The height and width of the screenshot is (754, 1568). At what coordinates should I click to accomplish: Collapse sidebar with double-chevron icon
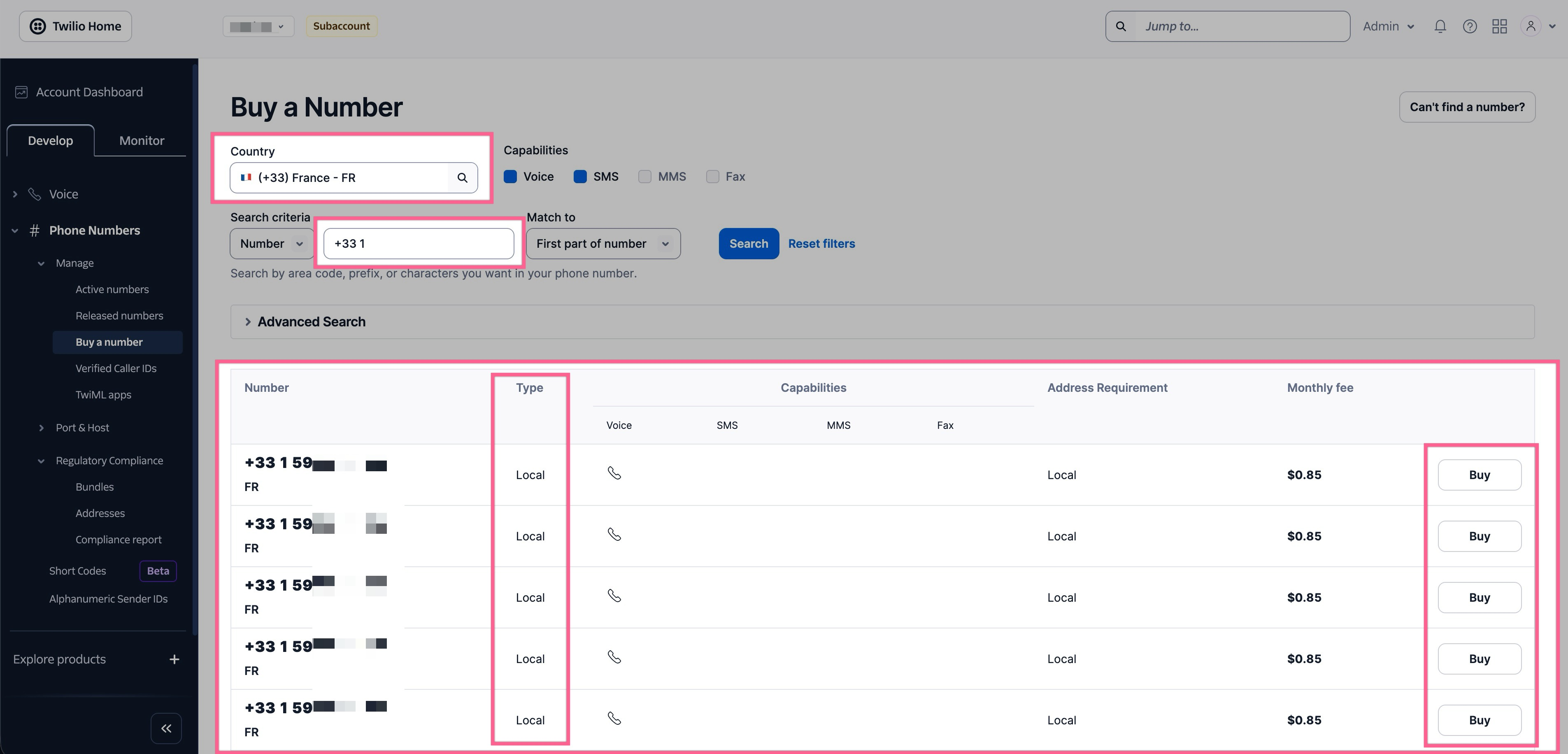pos(166,728)
